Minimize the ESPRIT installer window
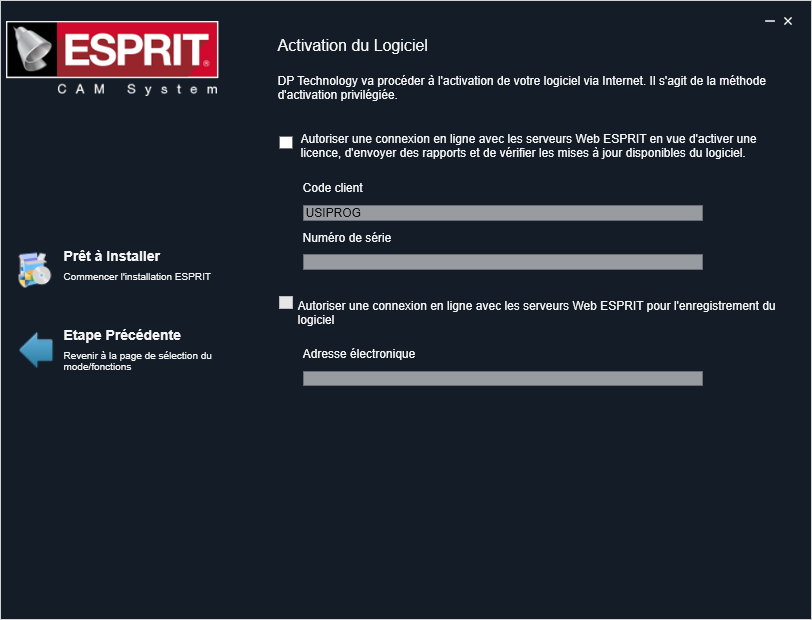This screenshot has width=812, height=620. tap(770, 20)
